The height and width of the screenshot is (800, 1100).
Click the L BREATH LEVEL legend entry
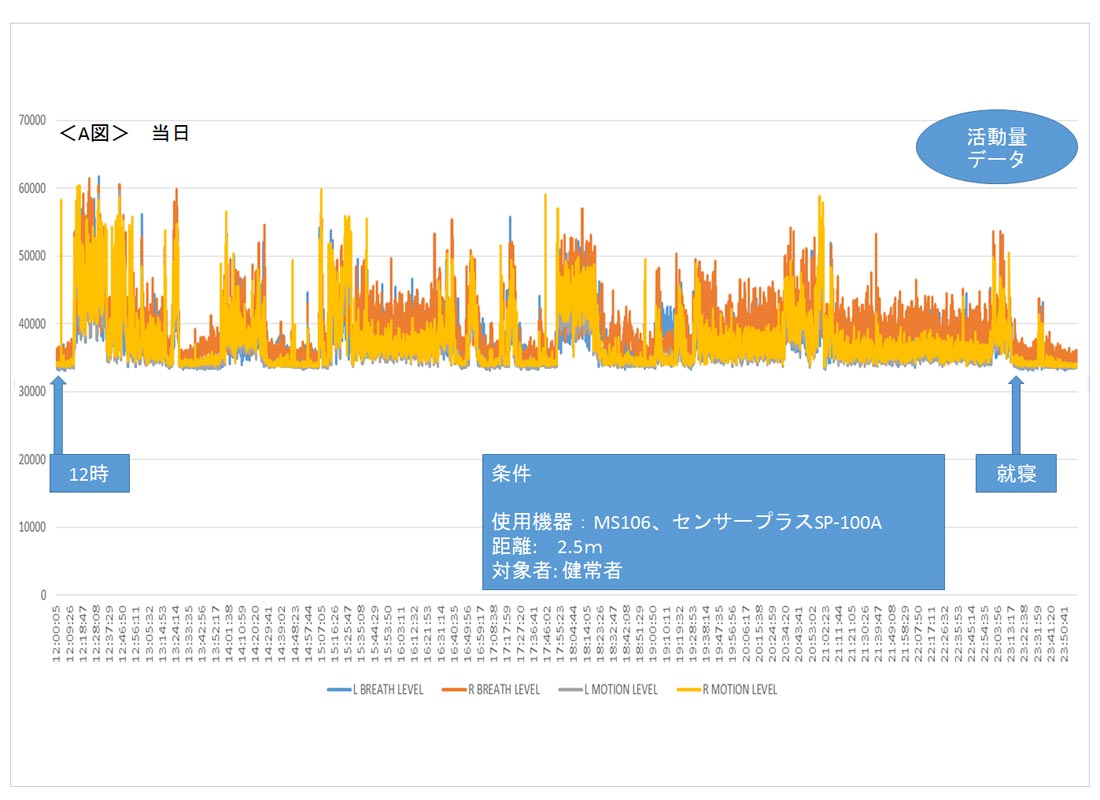coord(375,690)
